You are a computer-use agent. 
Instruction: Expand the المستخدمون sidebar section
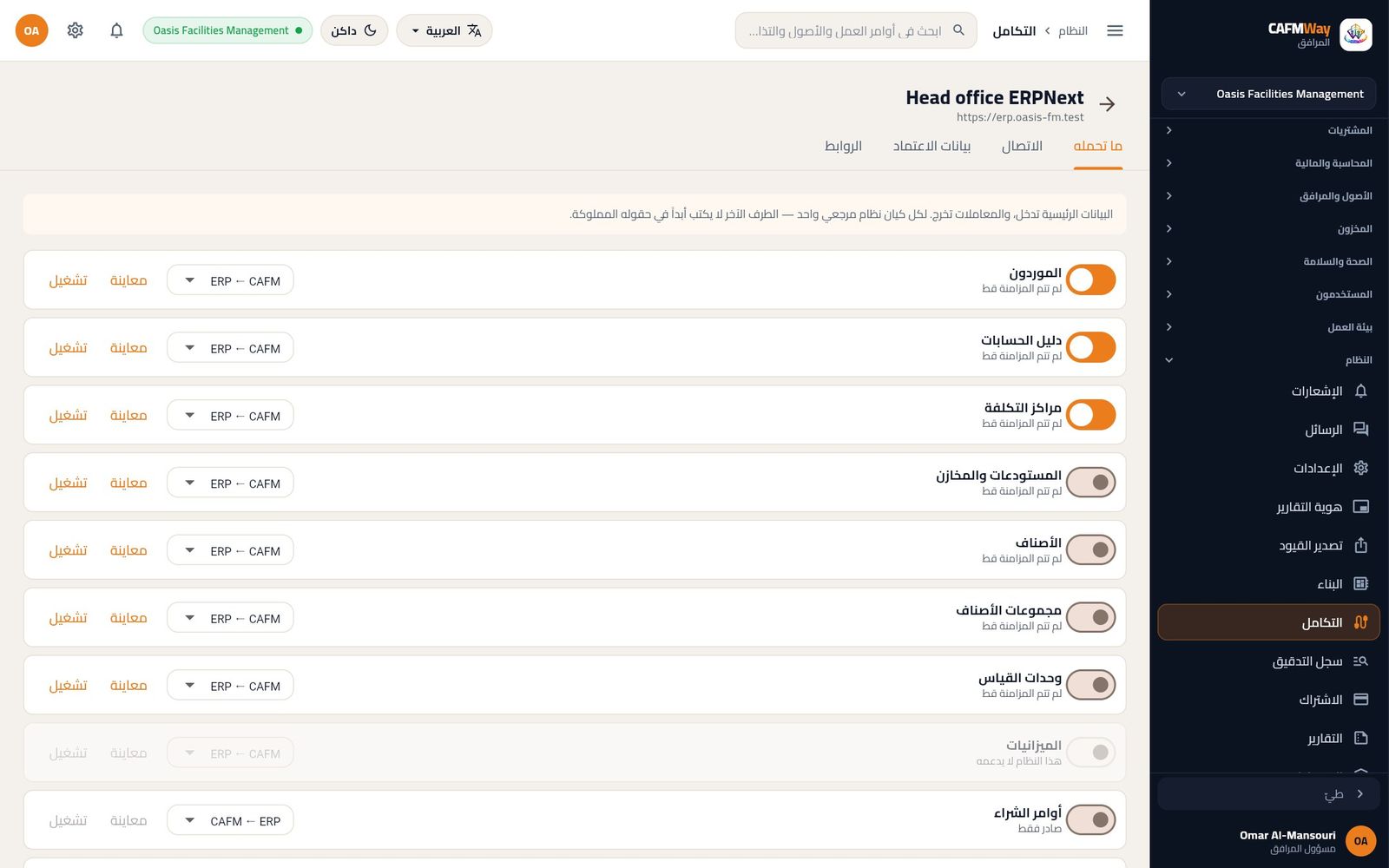[x=1268, y=294]
